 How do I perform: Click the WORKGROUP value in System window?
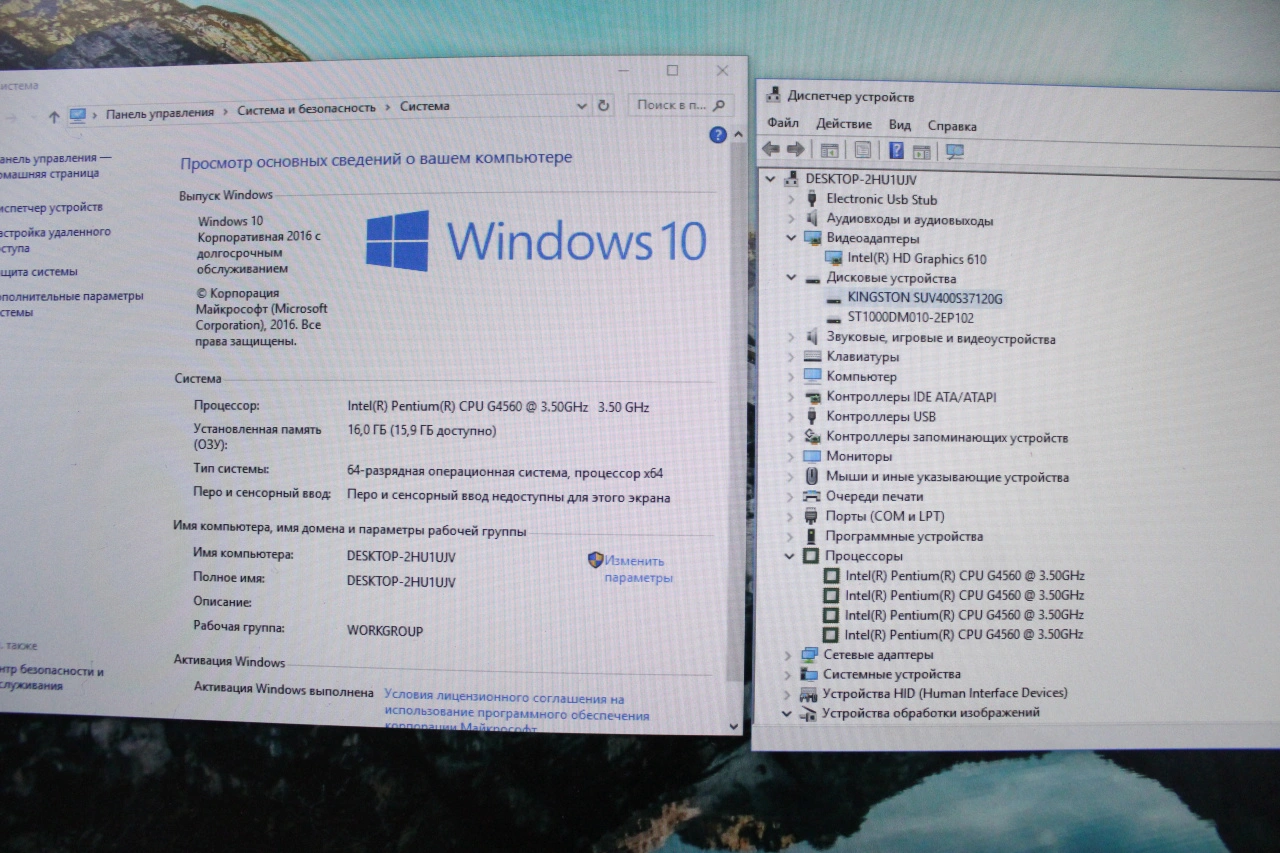(x=385, y=631)
